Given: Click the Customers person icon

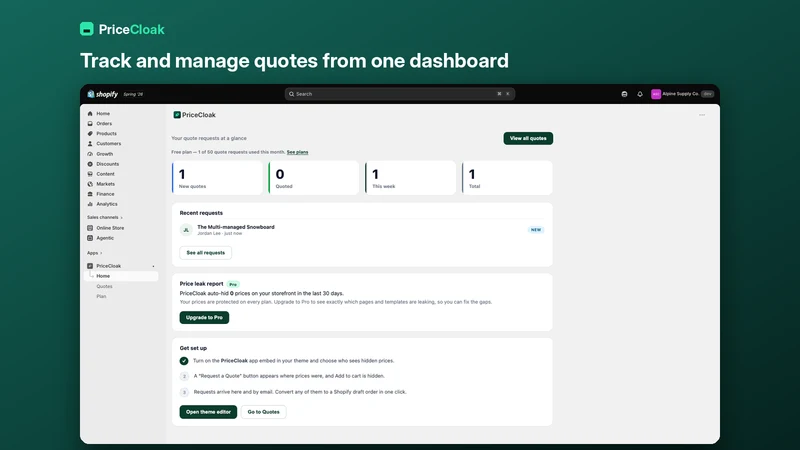Looking at the screenshot, I should (x=90, y=144).
